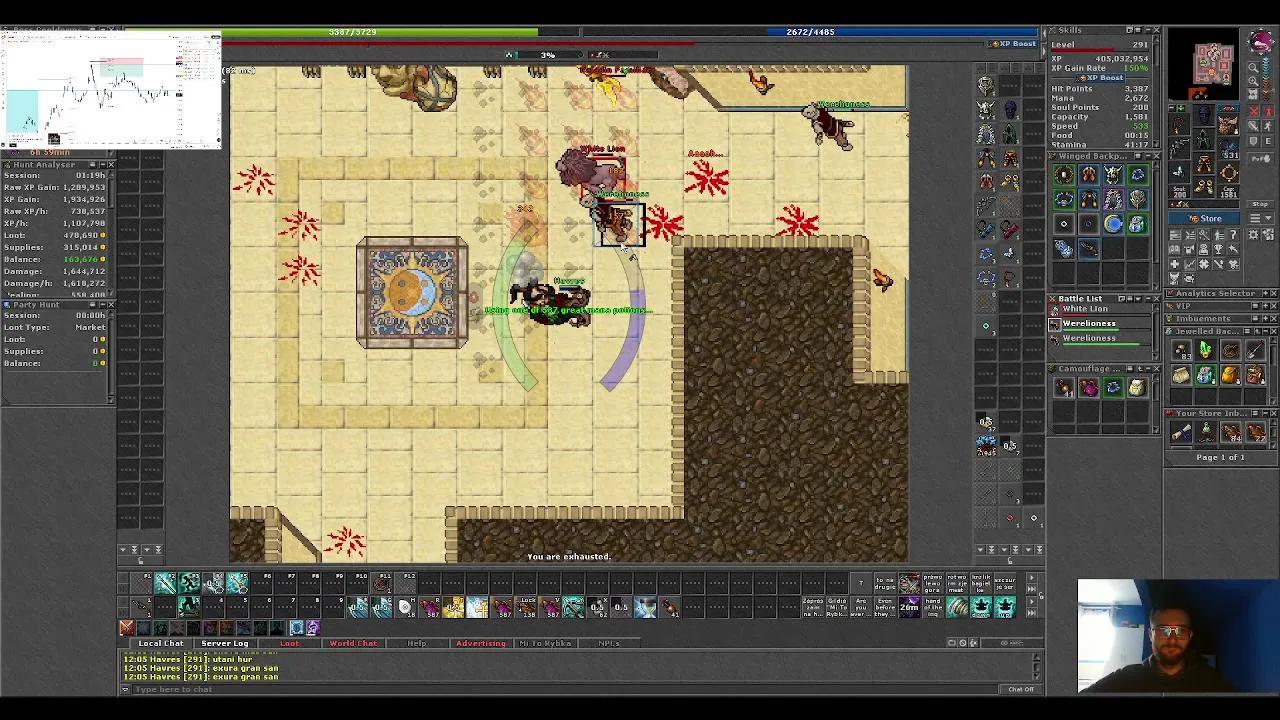Collapse the Hunt Analyser panel
Image resolution: width=1280 pixels, height=720 pixels.
pyautogui.click(x=103, y=164)
